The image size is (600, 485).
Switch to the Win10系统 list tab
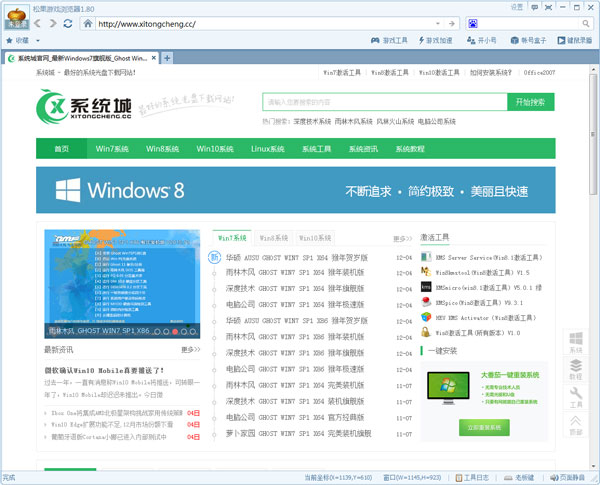click(315, 238)
